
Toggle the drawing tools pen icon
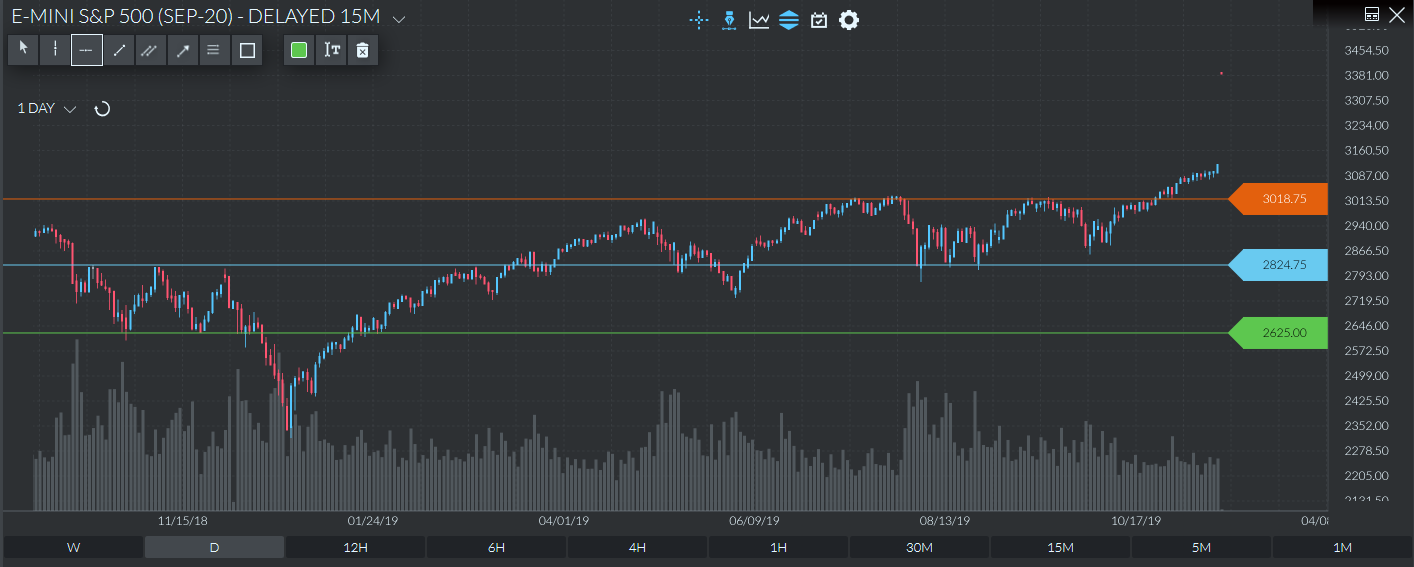point(729,20)
